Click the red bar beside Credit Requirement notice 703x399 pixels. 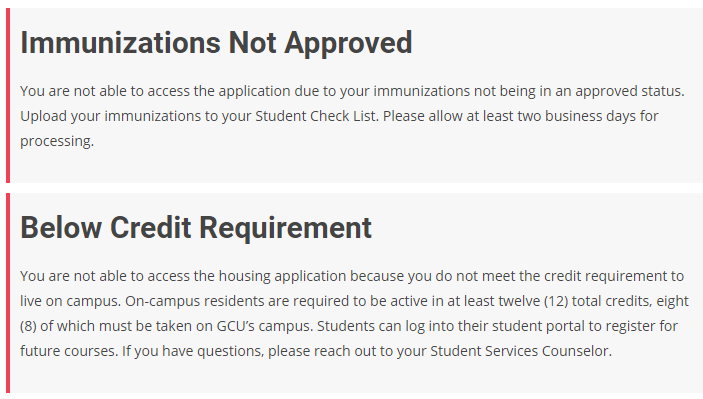click(8, 294)
